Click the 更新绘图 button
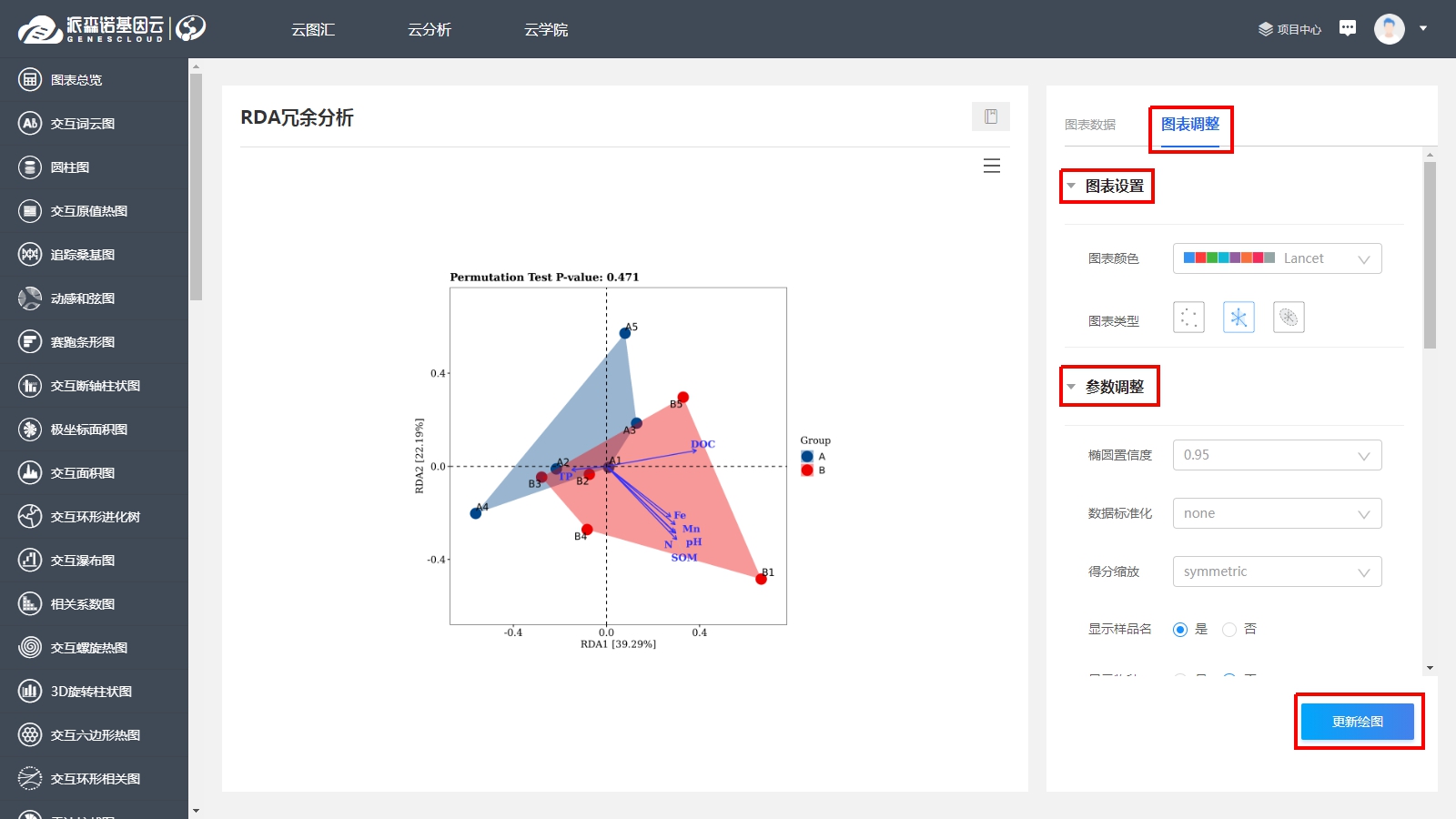This screenshot has width=1456, height=819. coord(1358,722)
